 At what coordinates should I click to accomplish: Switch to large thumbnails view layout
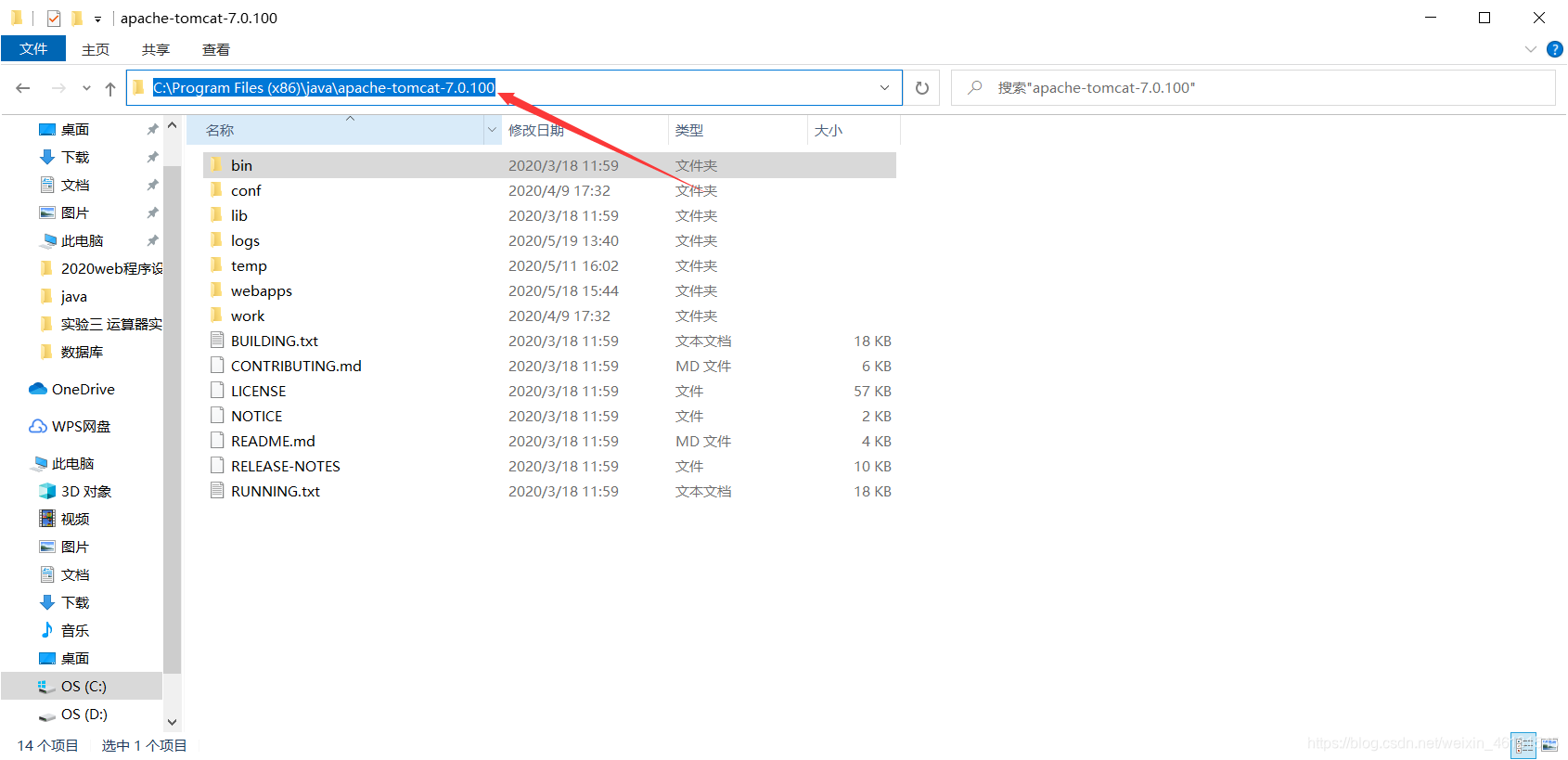[x=1549, y=745]
